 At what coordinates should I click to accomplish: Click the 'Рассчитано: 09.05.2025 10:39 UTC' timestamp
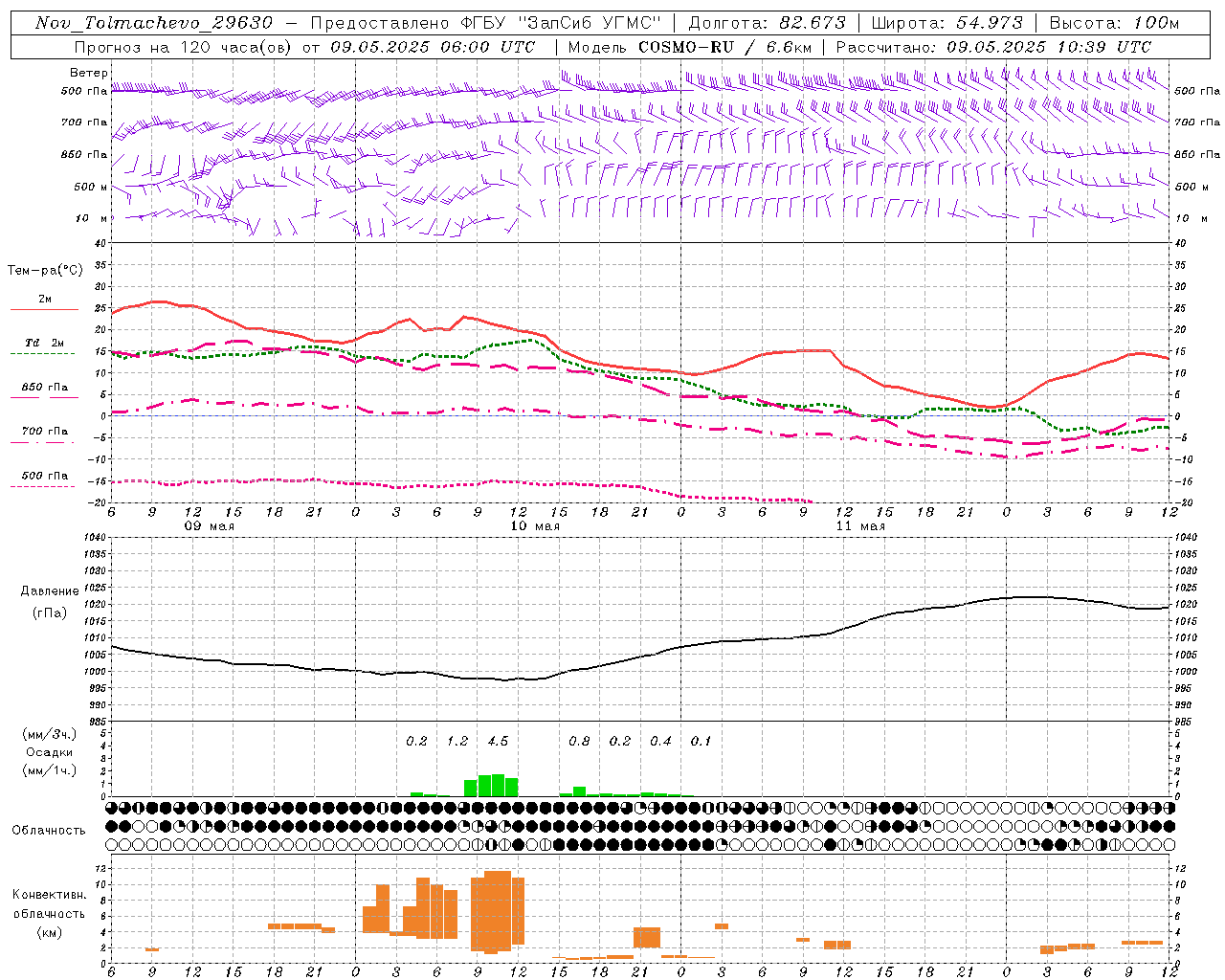pyautogui.click(x=993, y=47)
